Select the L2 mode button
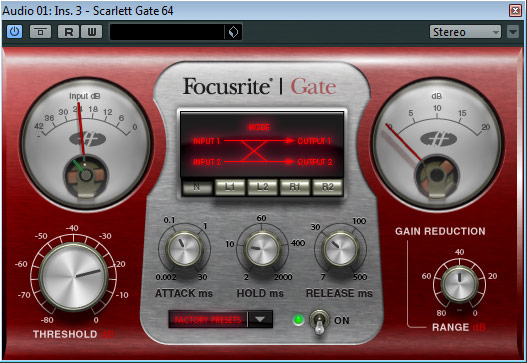 [262, 187]
